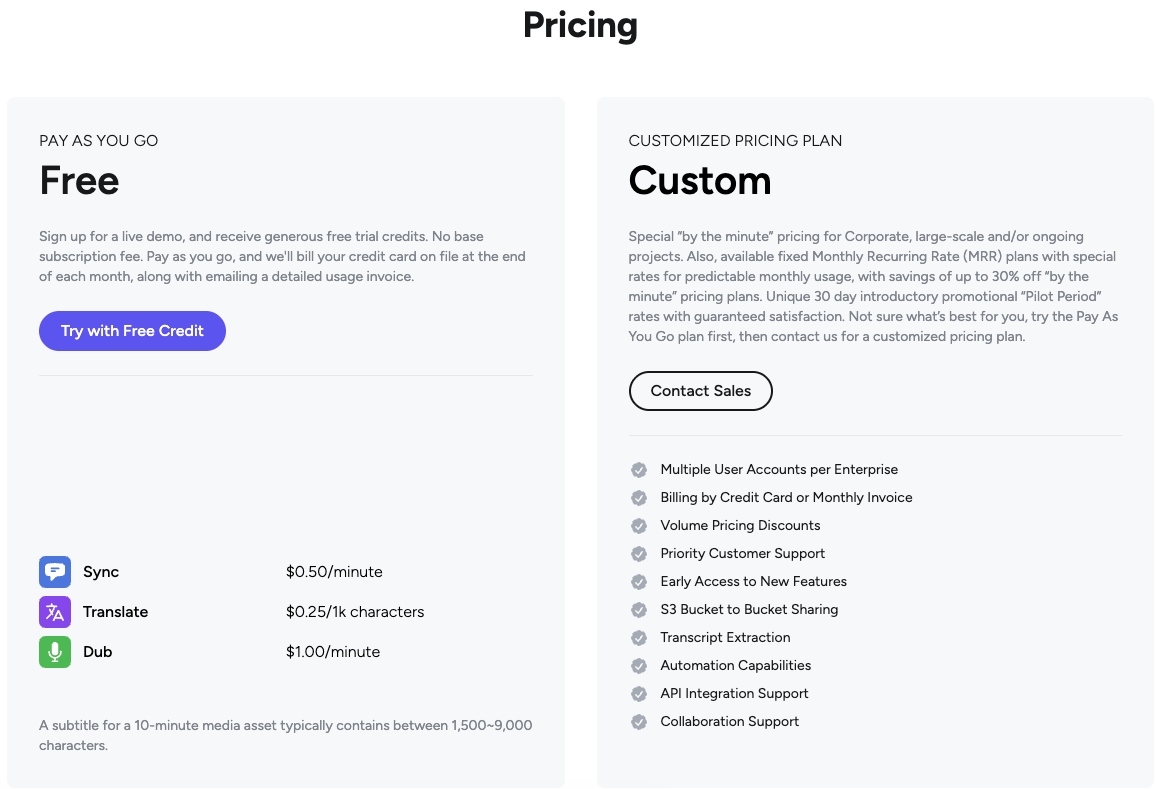Click checkmark beside Priority Customer Support
The width and height of the screenshot is (1155, 789).
639,554
